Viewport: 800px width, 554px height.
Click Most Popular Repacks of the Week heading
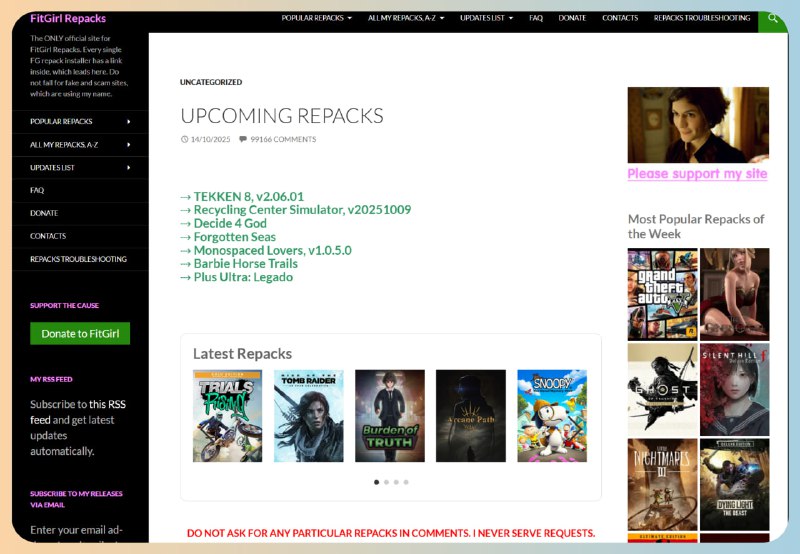pos(696,226)
